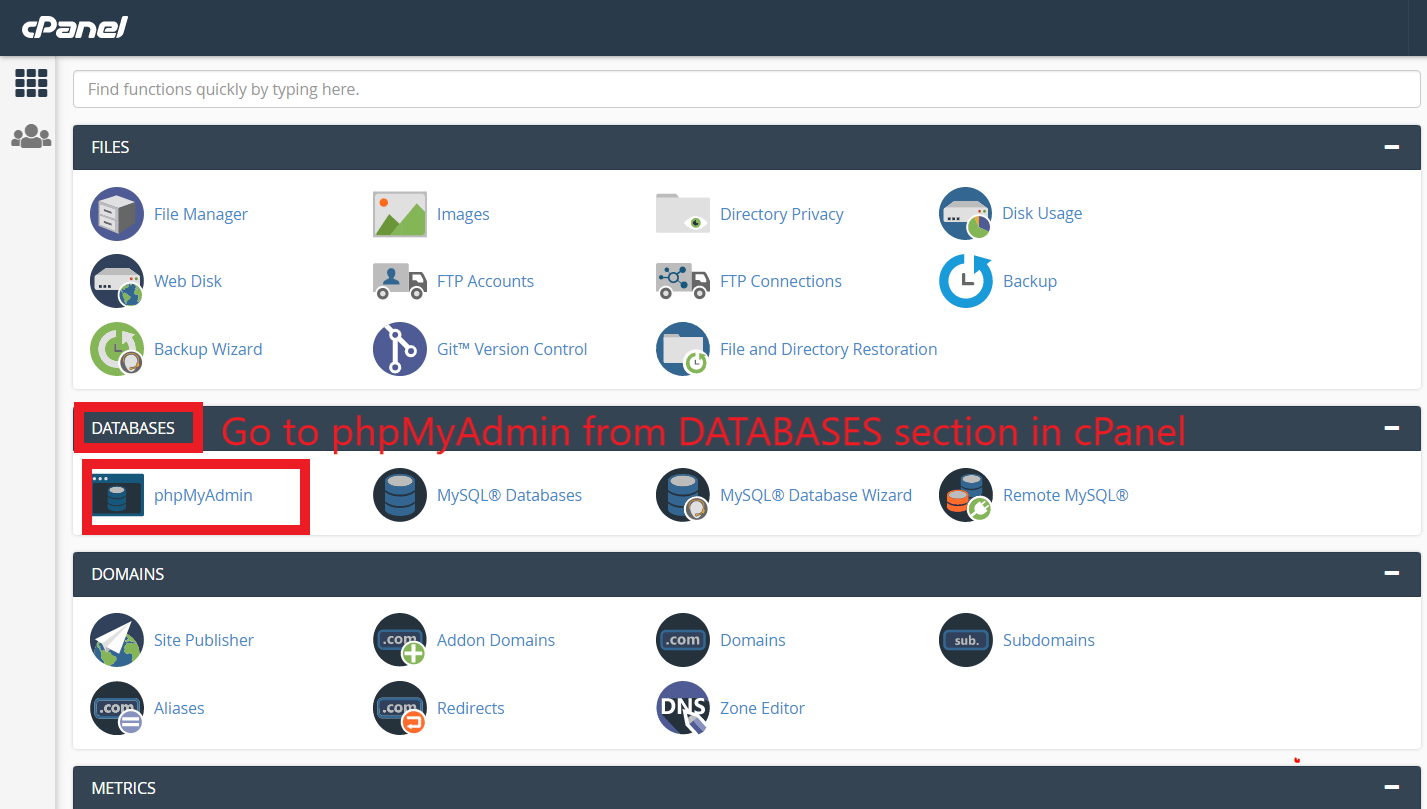
Task: Click the Domains .com icon
Action: click(683, 640)
